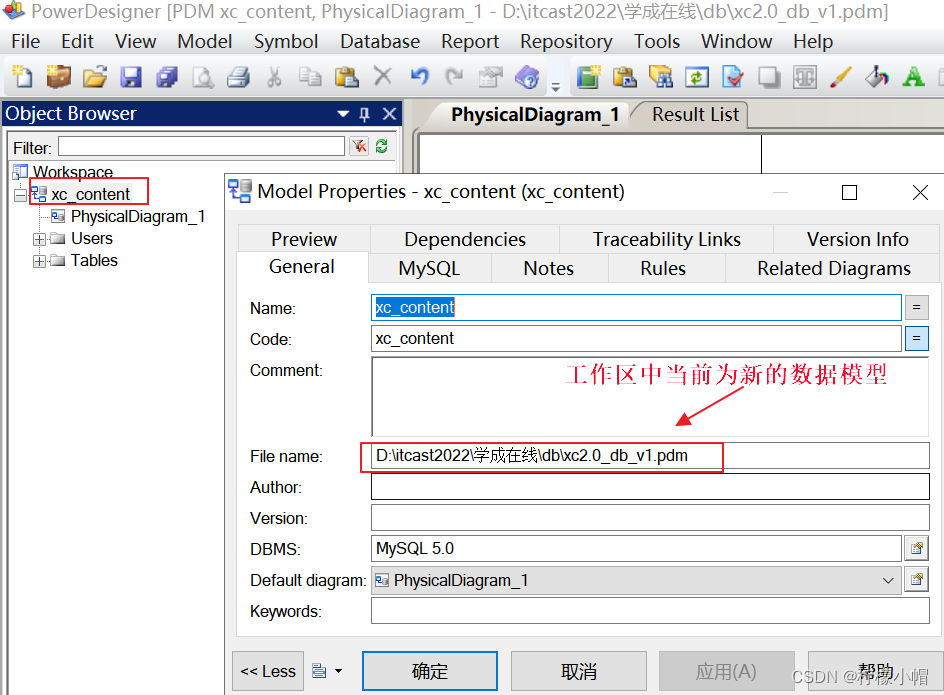Pin the Object Browser panel
944x695 pixels.
[365, 114]
